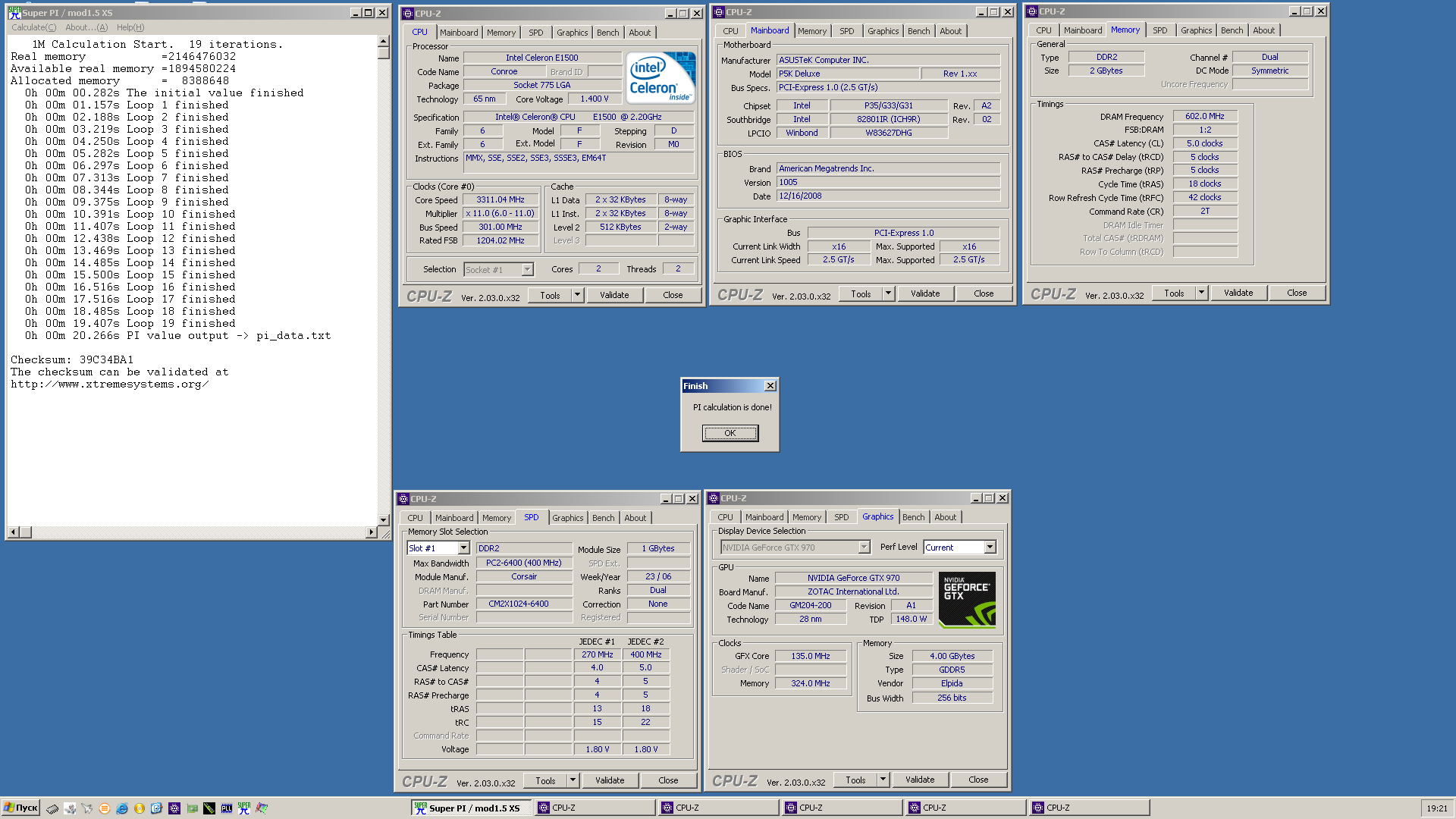Click the black-green diagonal quick launch icon

[209, 808]
